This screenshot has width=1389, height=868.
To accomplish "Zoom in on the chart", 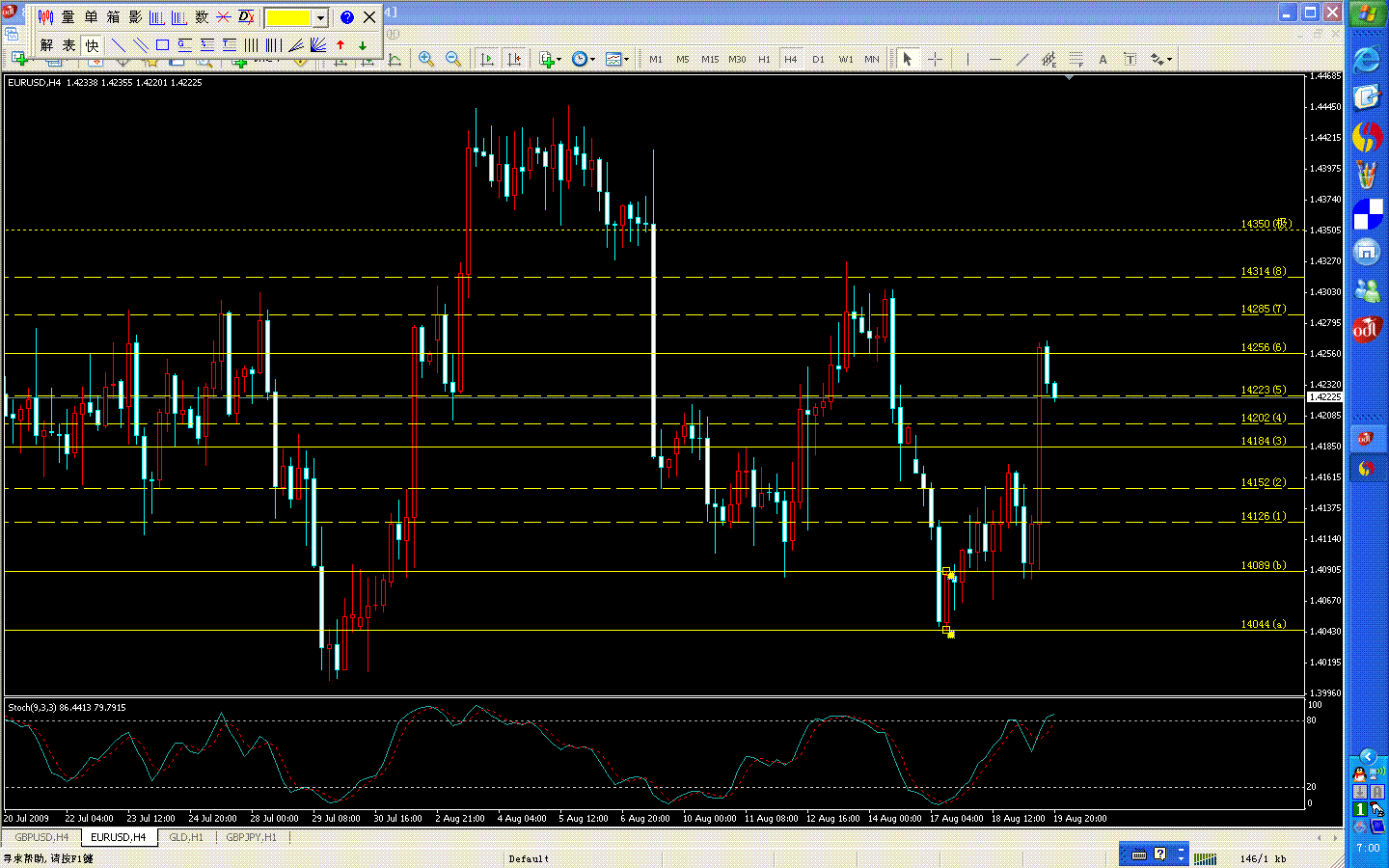I will coord(425,59).
